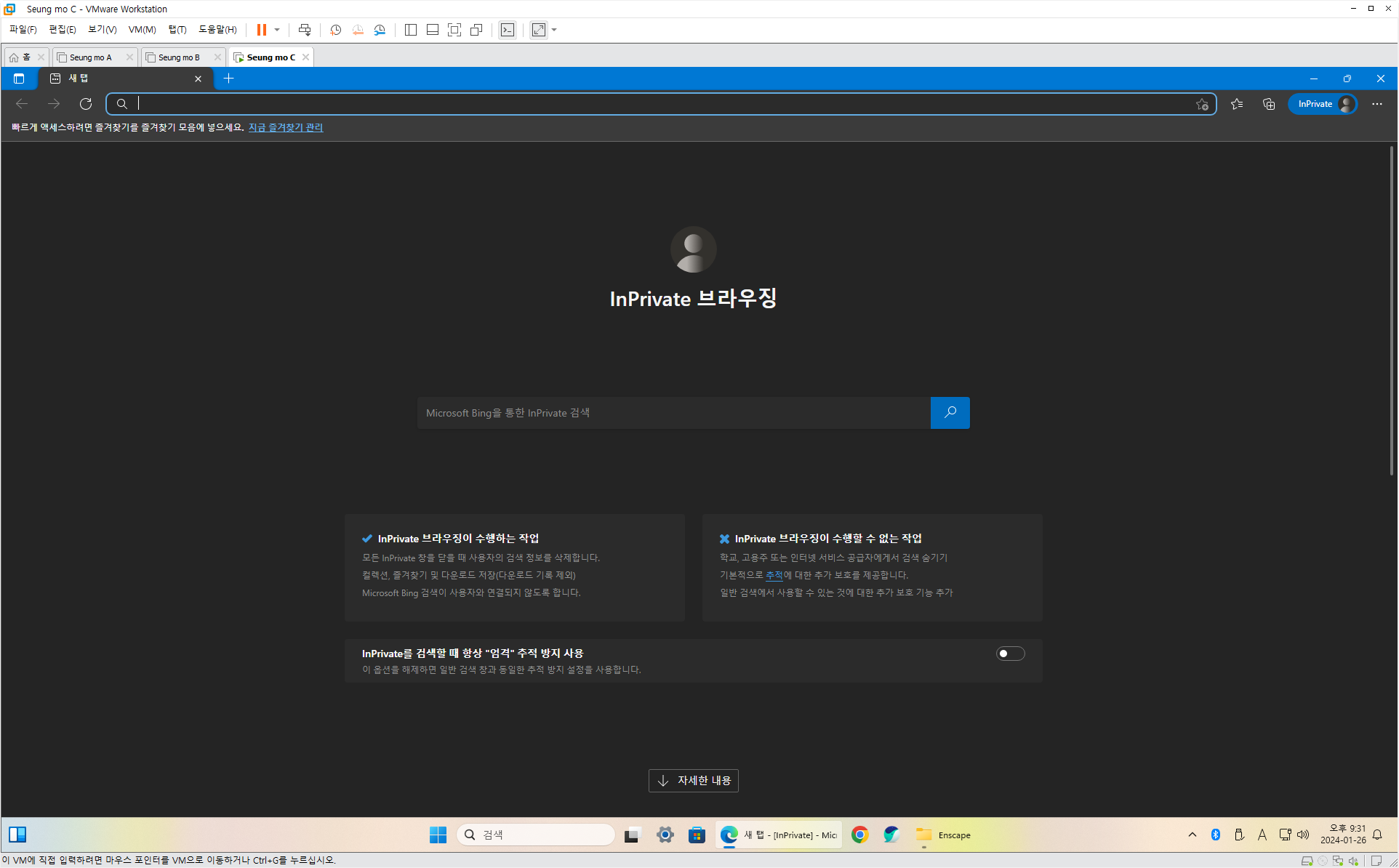
Task: Open Edge Collections icon
Action: (1269, 104)
